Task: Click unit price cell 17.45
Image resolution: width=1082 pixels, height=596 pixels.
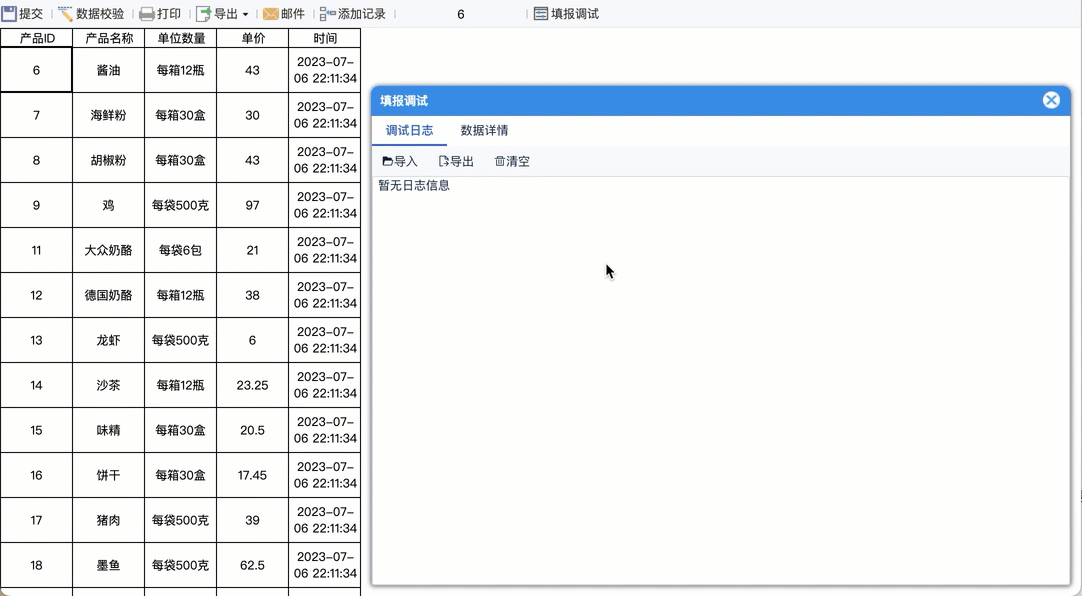Action: point(253,475)
